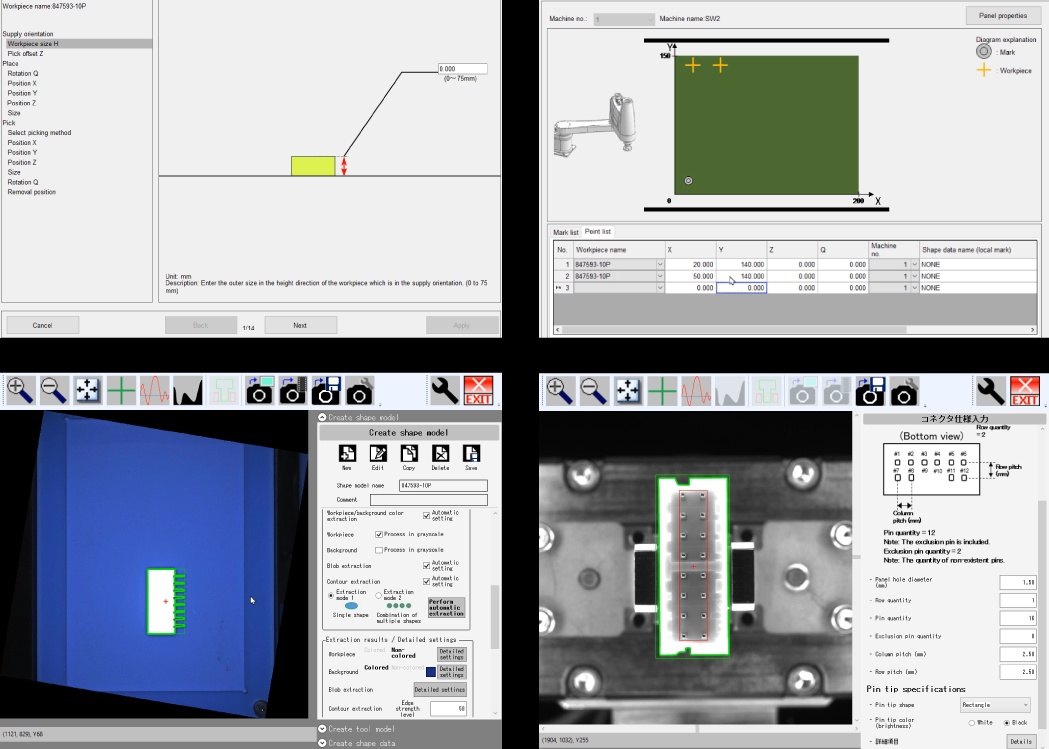Open wrench settings in shape model window

pos(446,390)
